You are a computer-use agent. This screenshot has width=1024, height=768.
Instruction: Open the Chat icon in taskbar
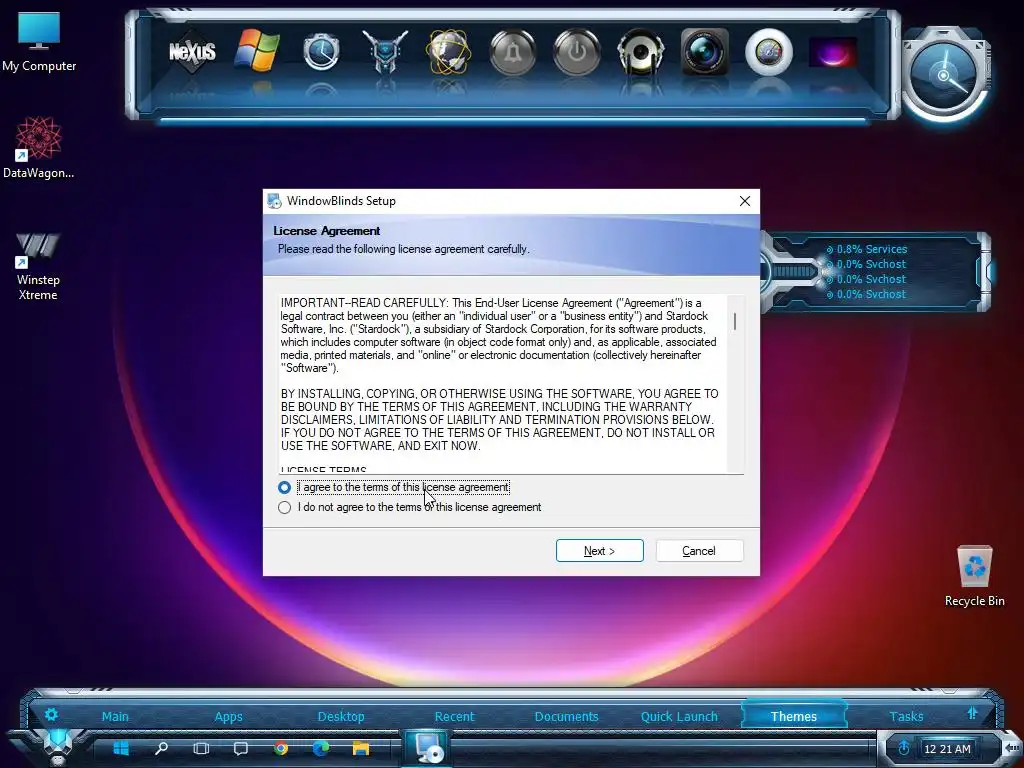coord(241,748)
